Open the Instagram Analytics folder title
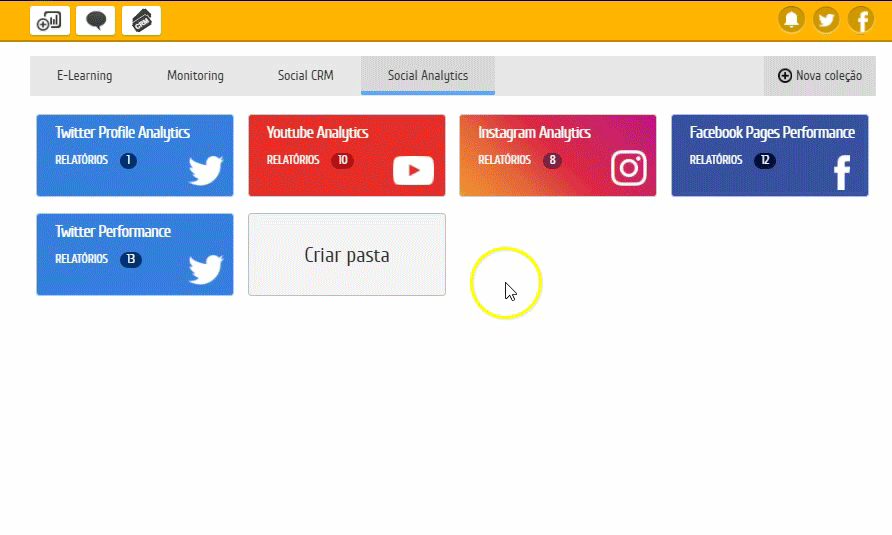Viewport: 892px width, 535px height. [x=534, y=133]
